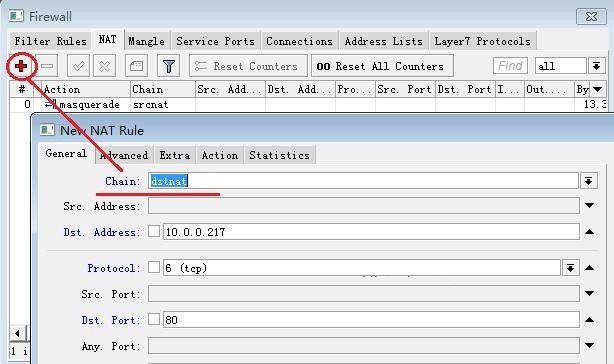Click the Dst. Port field with 80
Screen dimensions: 614x364
click(x=371, y=320)
